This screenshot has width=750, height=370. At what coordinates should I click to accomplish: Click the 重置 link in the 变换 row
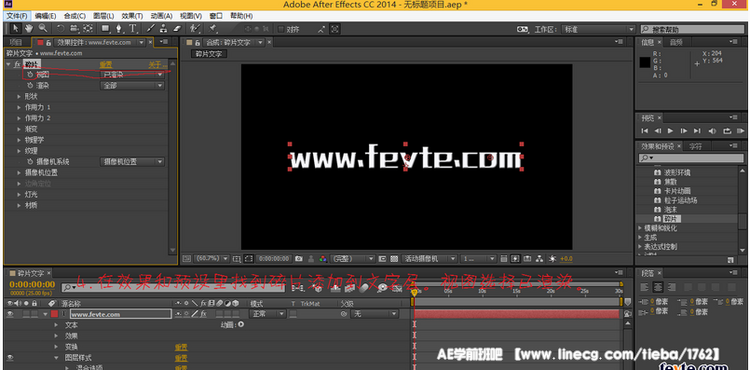coord(181,347)
